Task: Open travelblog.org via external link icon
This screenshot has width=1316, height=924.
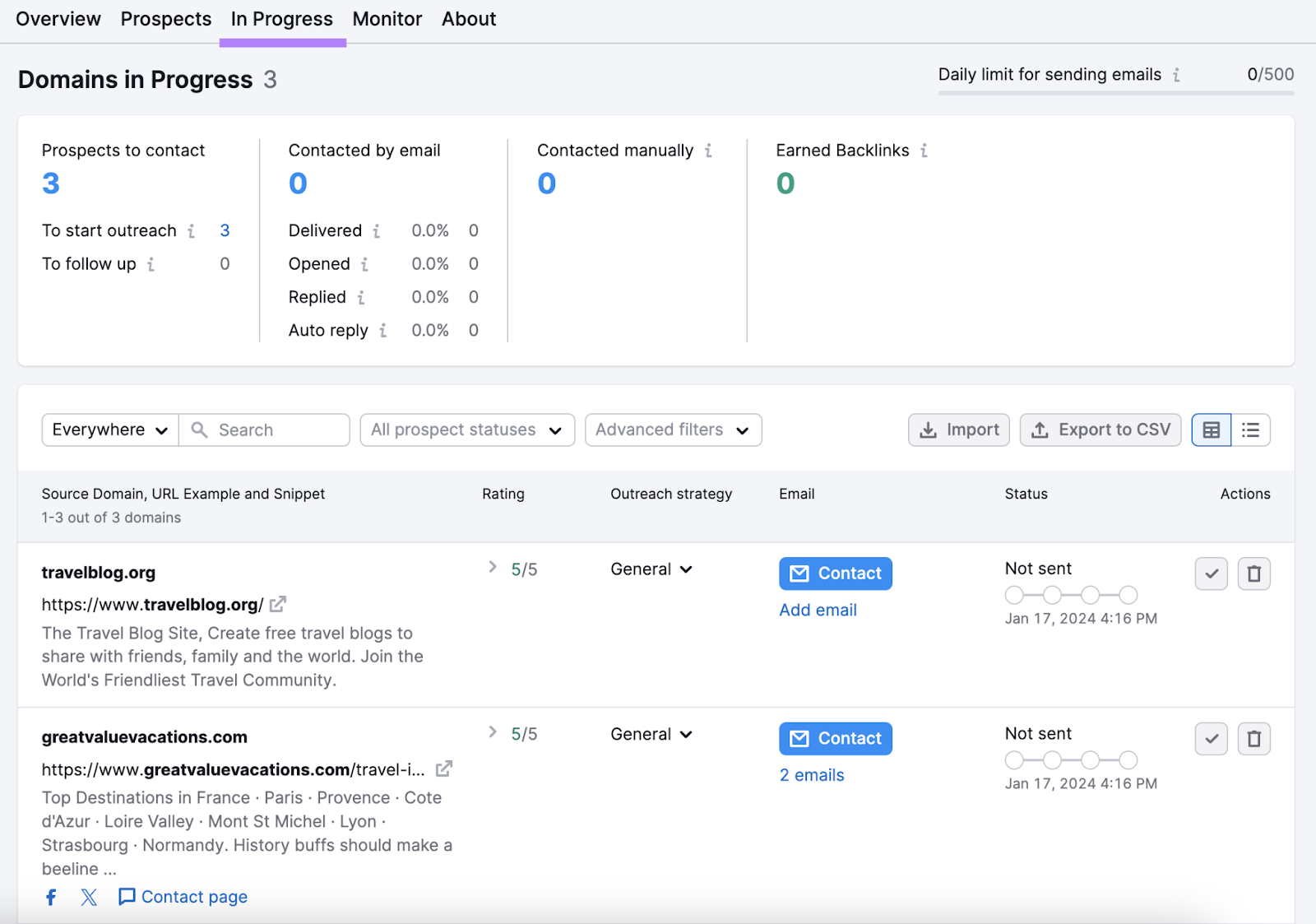Action: [x=279, y=604]
